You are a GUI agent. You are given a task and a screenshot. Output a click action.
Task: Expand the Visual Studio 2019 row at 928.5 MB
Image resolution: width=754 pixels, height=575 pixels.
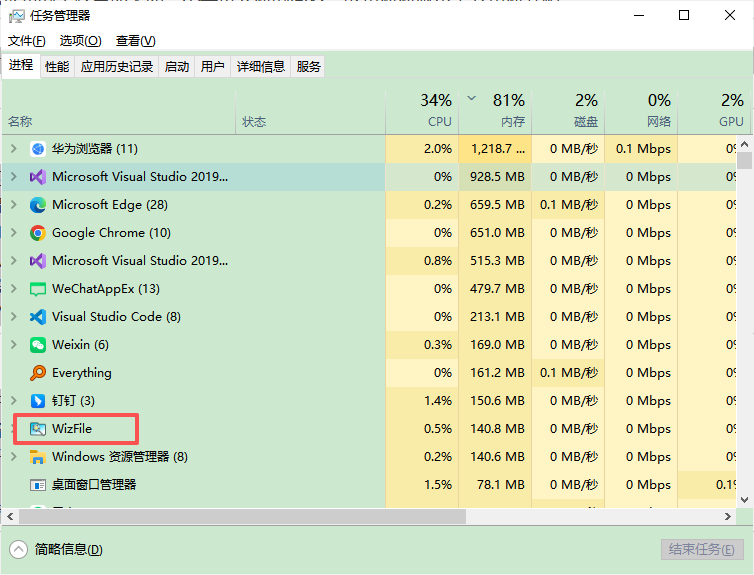(14, 177)
